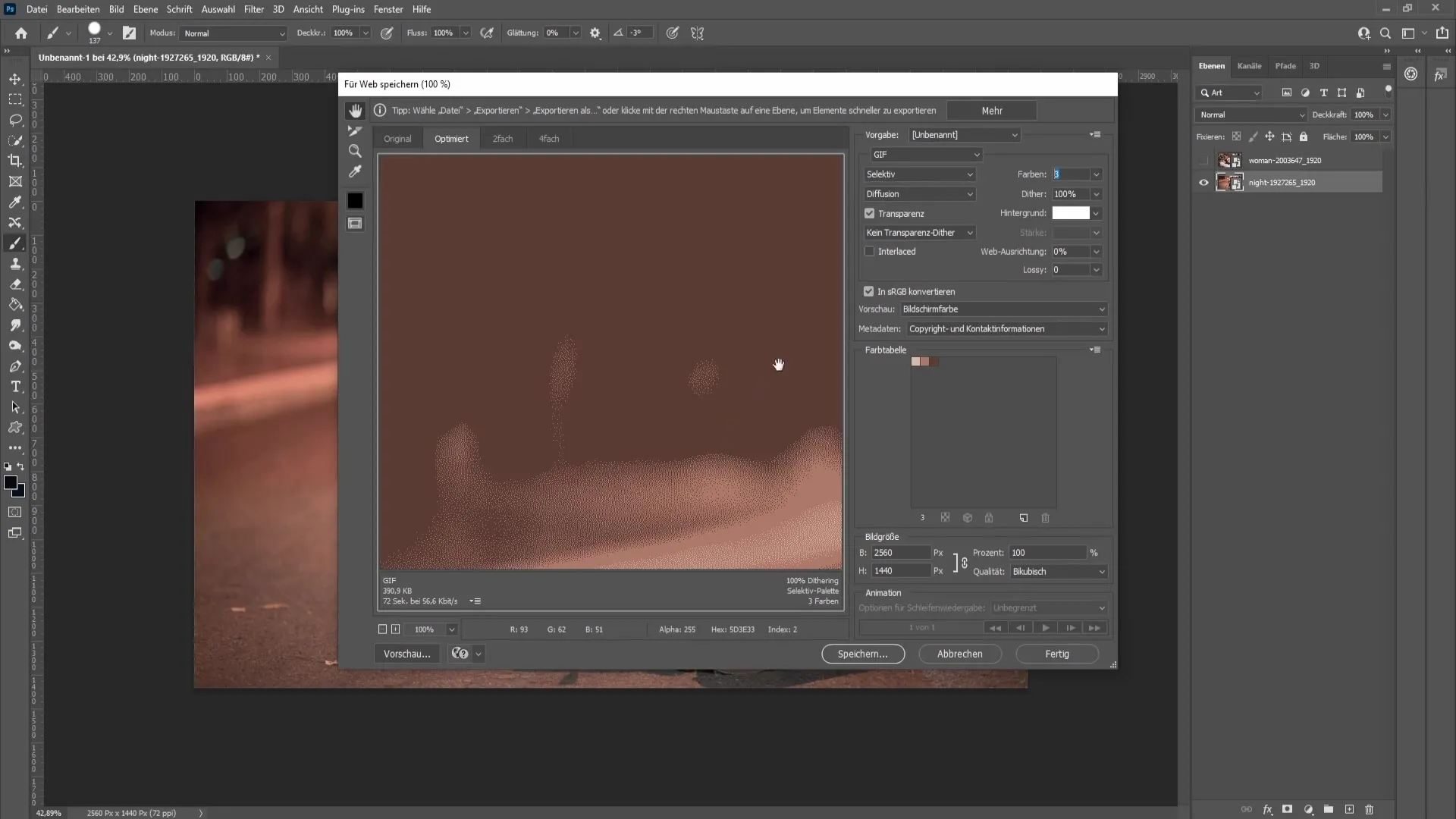This screenshot has height=819, width=1456.
Task: Open the Qualität Bikubisch dropdown
Action: click(1059, 572)
